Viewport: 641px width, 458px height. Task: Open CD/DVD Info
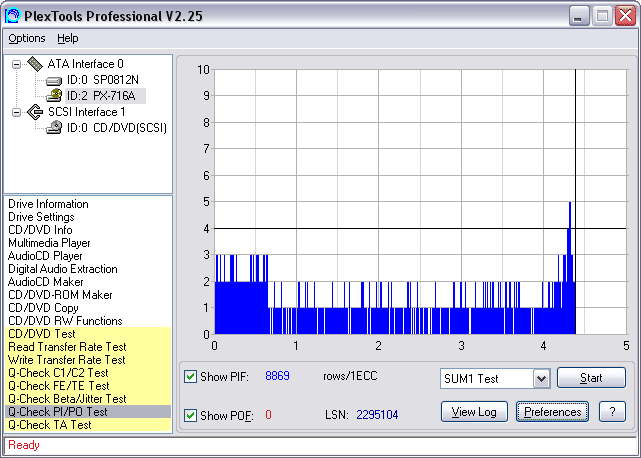pyautogui.click(x=40, y=230)
